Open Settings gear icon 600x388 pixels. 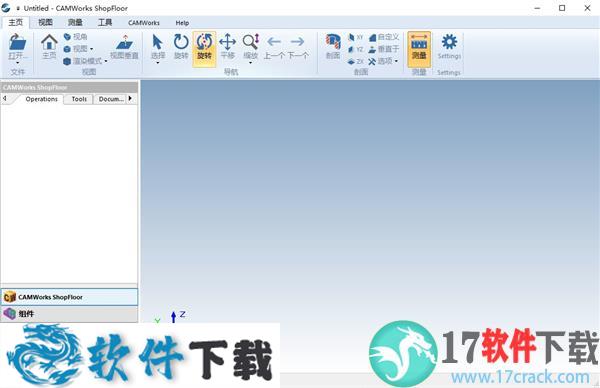click(449, 47)
